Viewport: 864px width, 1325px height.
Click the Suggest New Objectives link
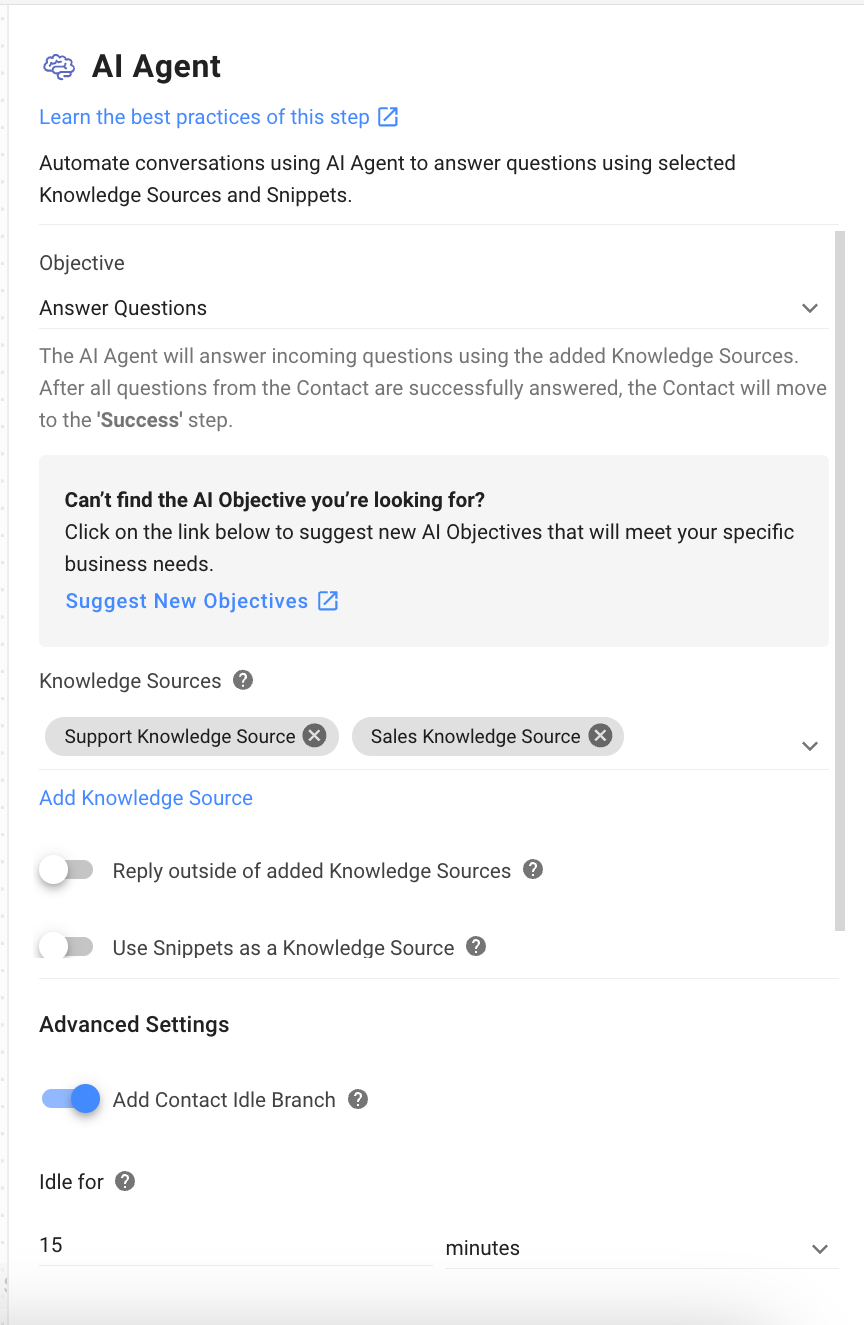tap(187, 601)
